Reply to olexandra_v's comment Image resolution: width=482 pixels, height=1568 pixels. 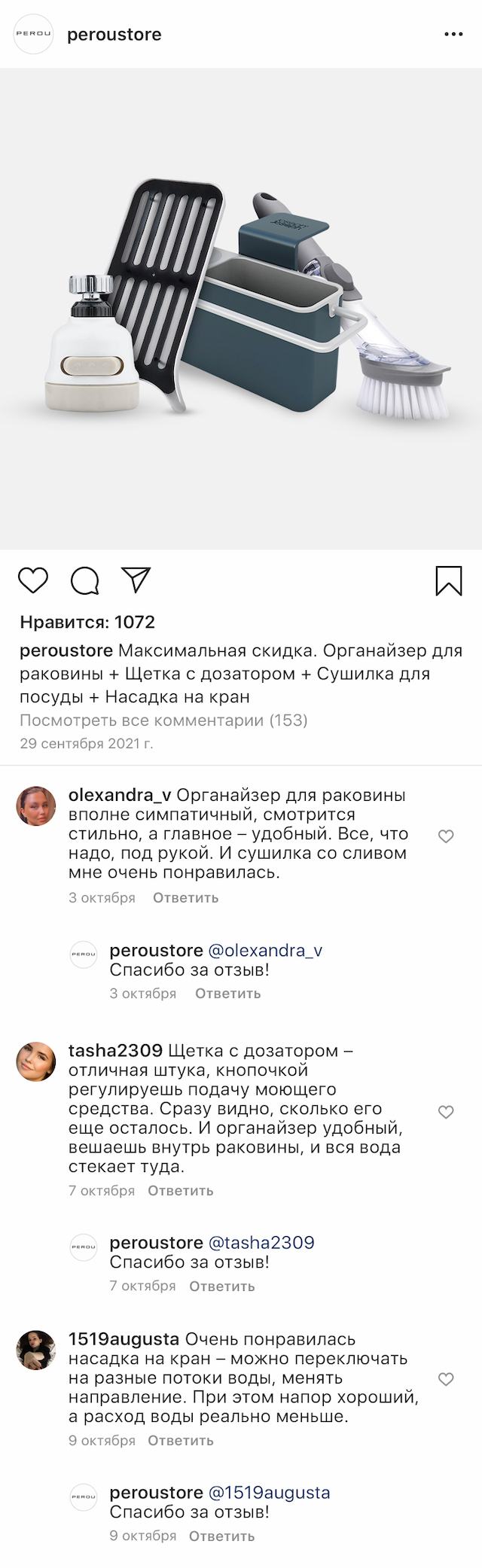(x=185, y=898)
